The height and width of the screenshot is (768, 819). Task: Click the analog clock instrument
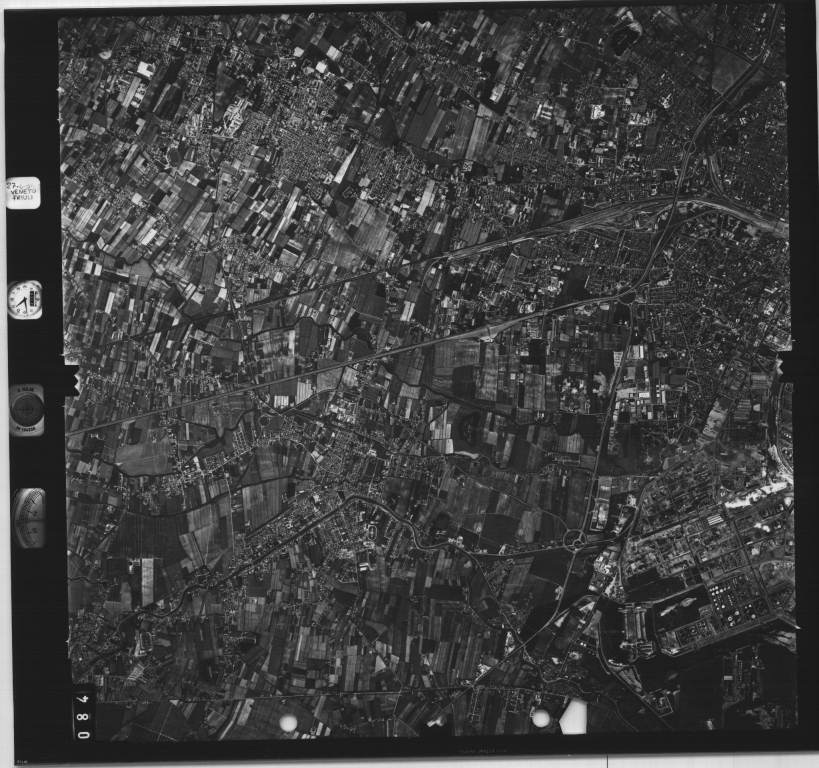pyautogui.click(x=25, y=299)
